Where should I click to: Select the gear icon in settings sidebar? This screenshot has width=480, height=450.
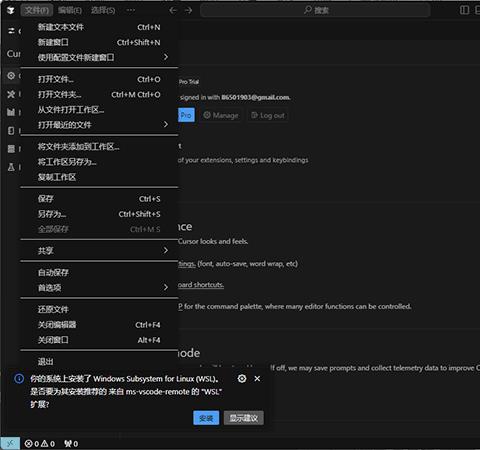tap(11, 76)
